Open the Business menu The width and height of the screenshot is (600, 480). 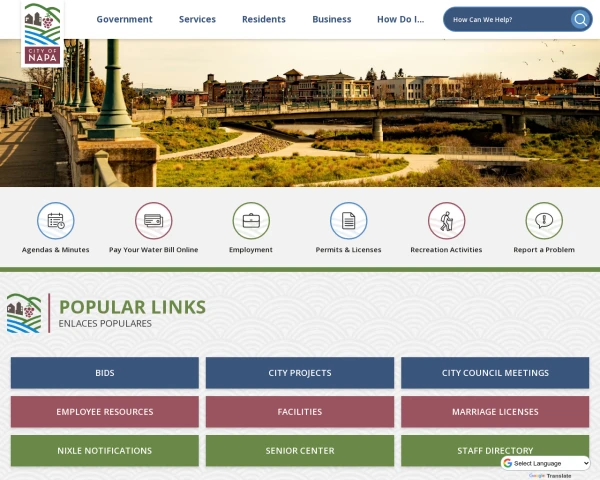click(331, 19)
